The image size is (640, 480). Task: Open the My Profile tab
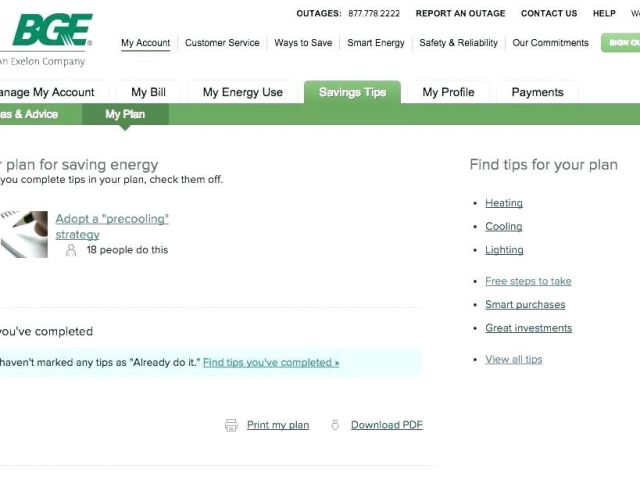448,92
